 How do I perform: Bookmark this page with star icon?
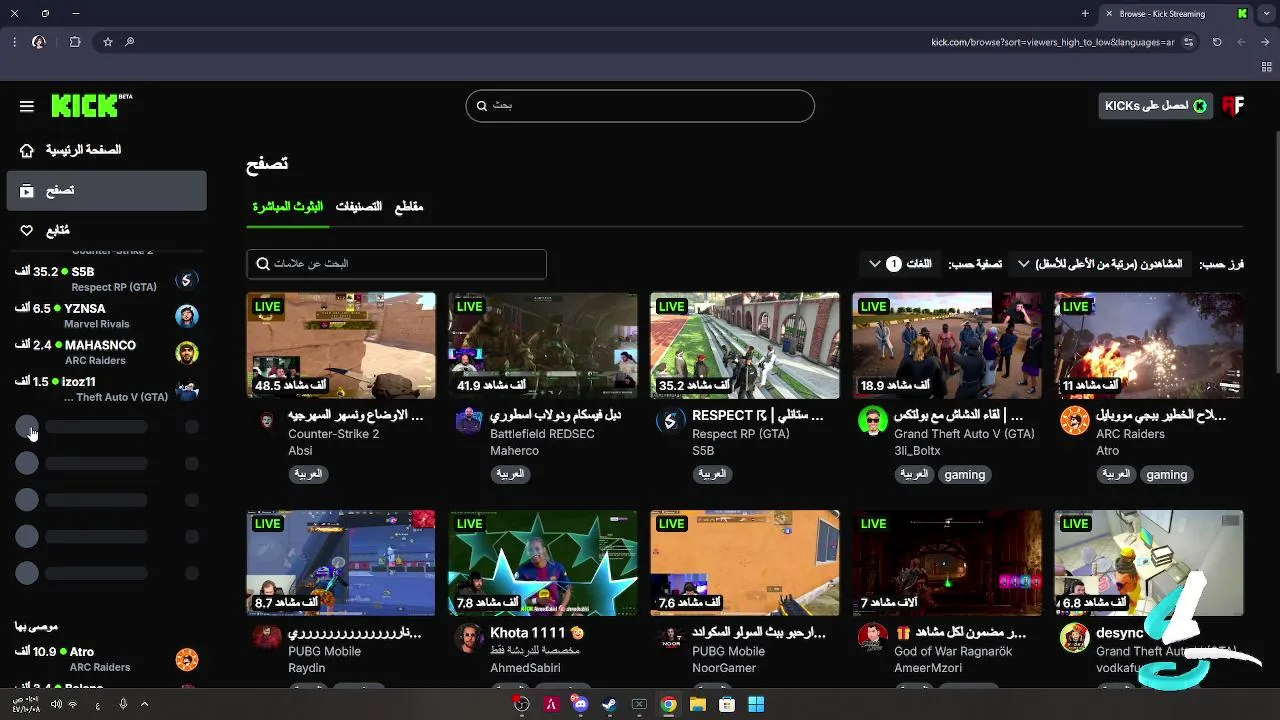click(x=108, y=42)
